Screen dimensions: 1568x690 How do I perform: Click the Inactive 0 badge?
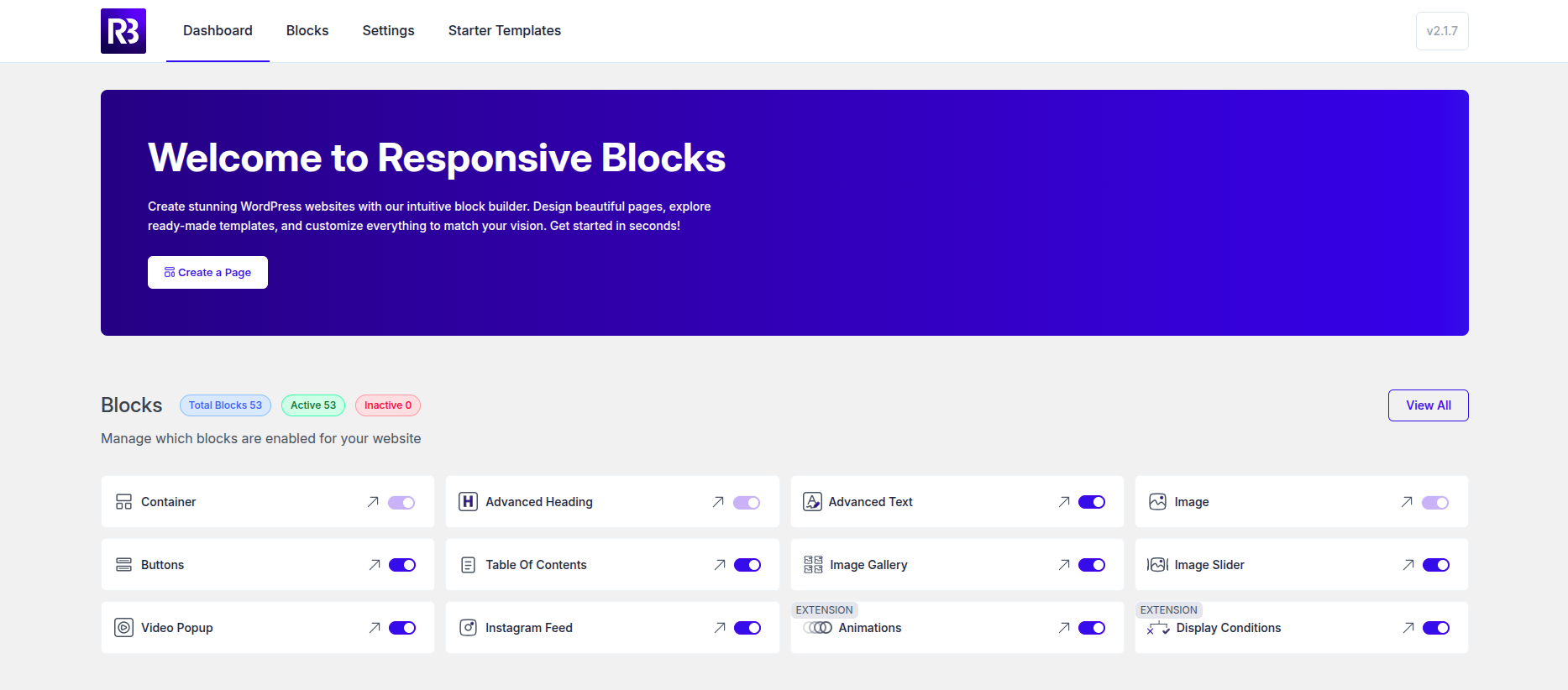[x=388, y=405]
